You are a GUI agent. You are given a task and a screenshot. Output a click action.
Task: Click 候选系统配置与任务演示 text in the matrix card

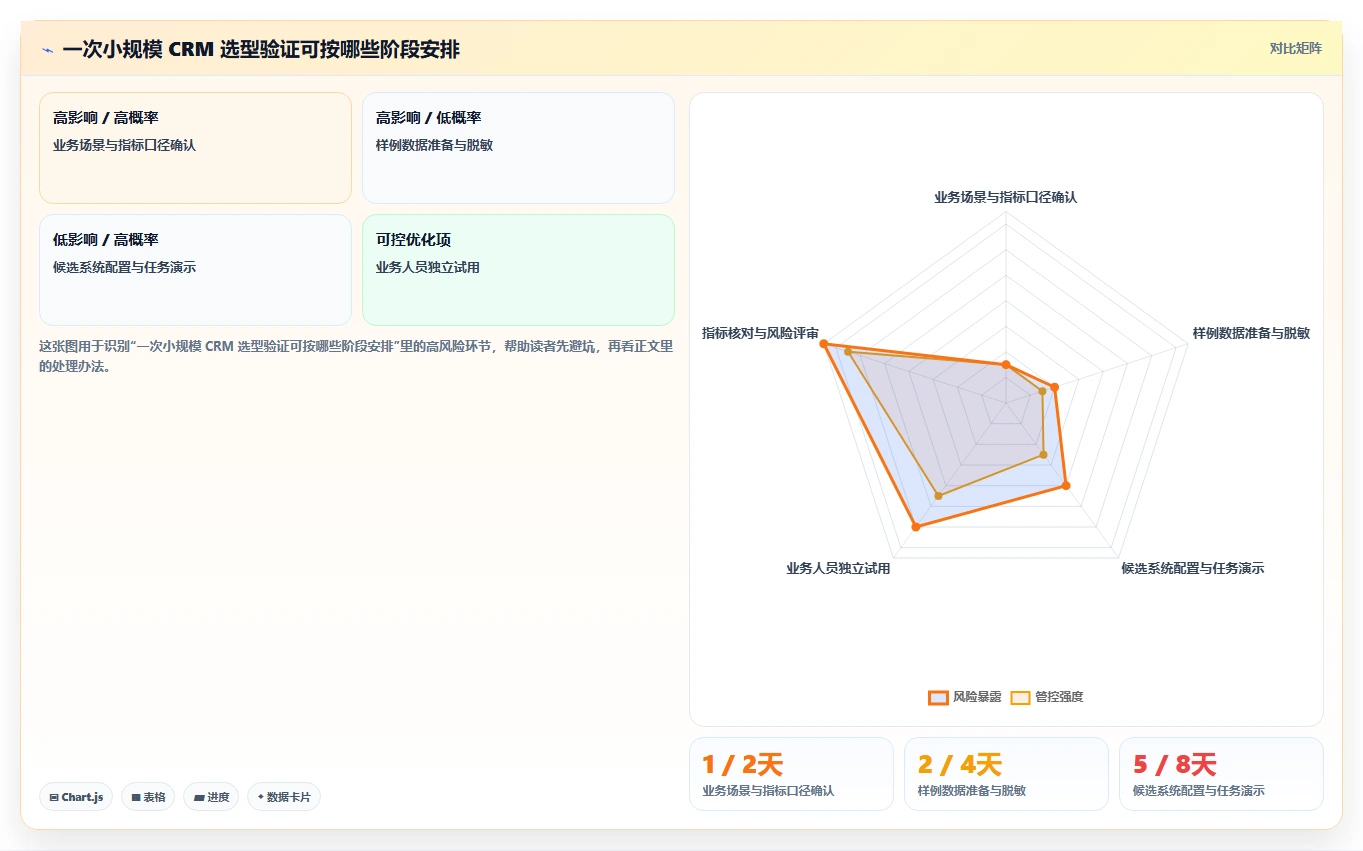(124, 268)
